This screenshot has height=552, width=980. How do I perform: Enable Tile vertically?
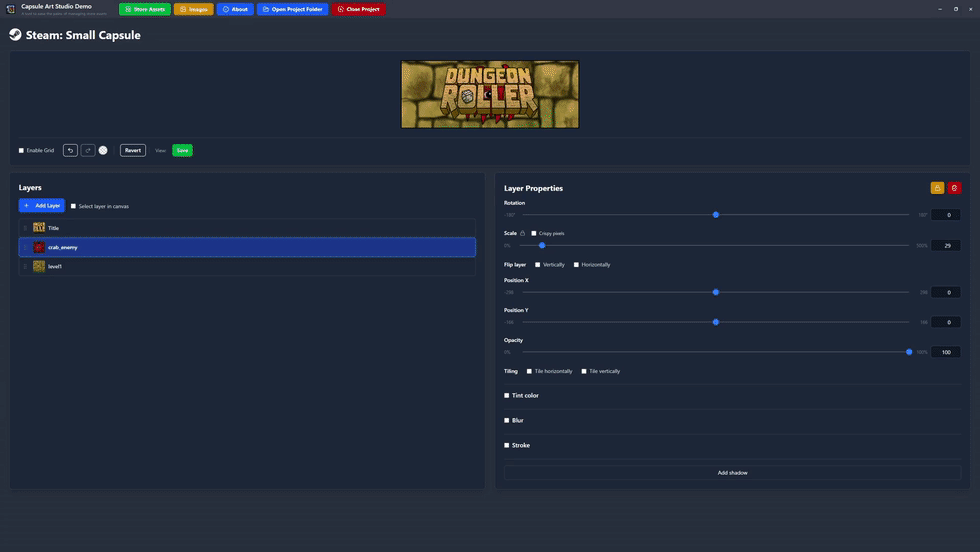coord(584,371)
